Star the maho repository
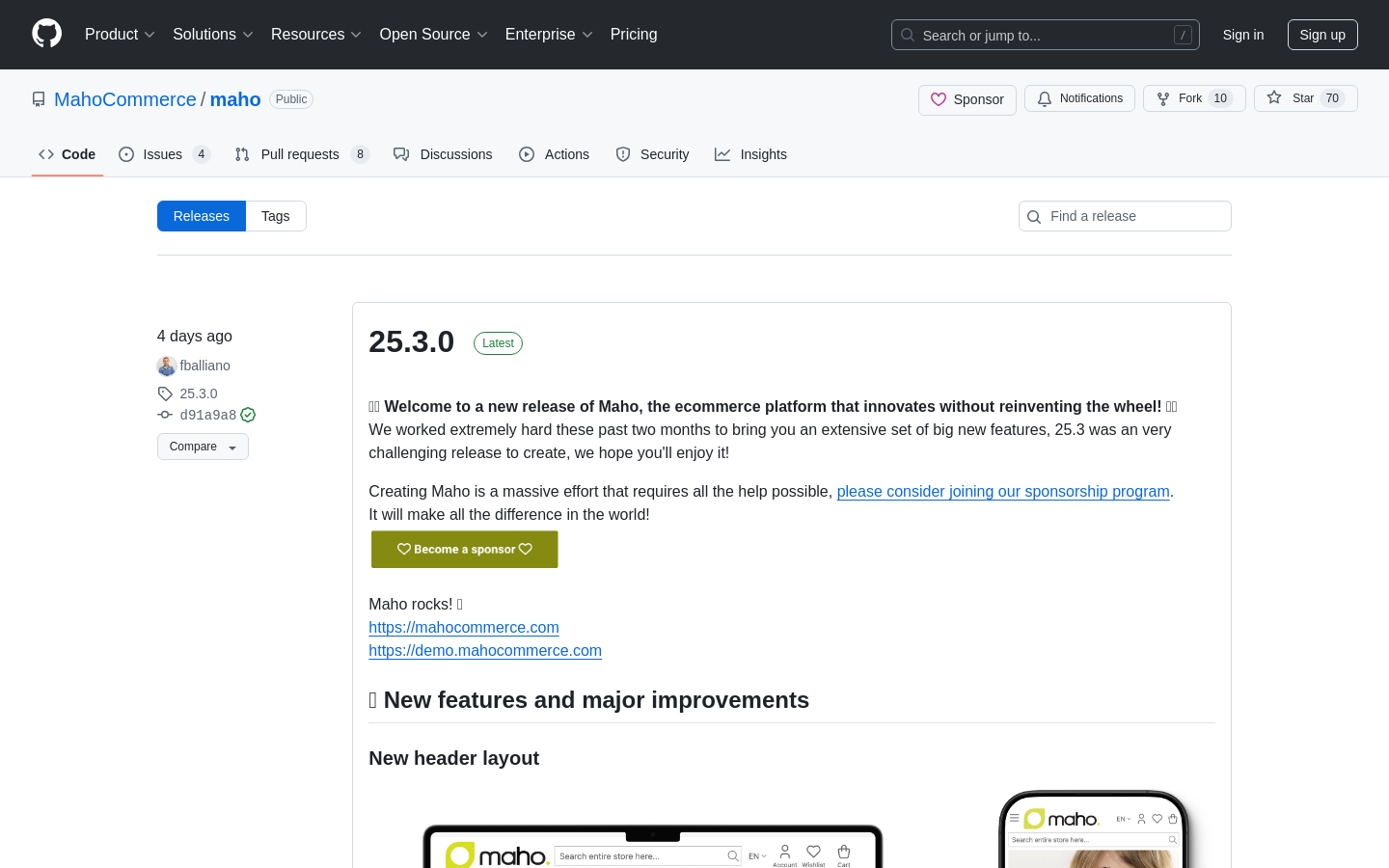Image resolution: width=1389 pixels, height=868 pixels. pyautogui.click(x=1306, y=98)
